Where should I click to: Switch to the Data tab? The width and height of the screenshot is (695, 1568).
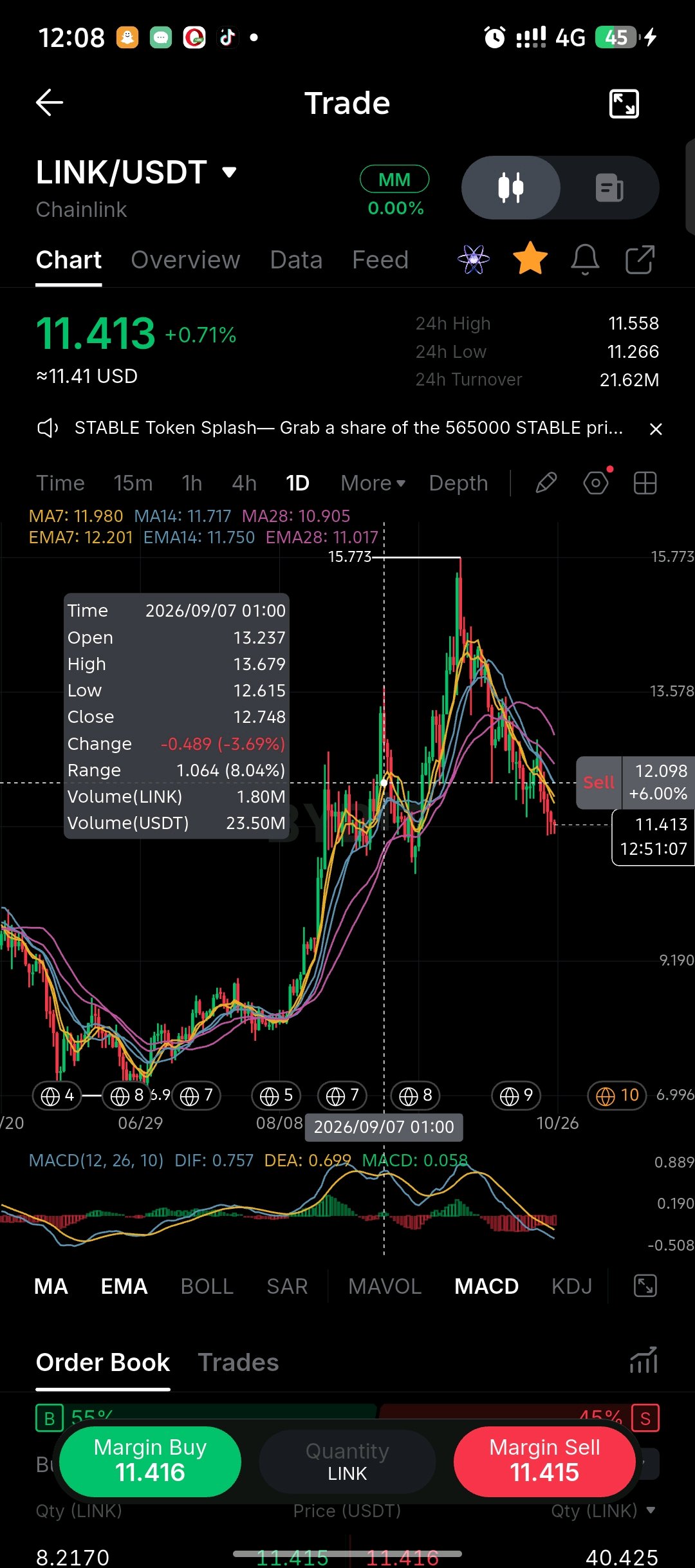[x=296, y=260]
